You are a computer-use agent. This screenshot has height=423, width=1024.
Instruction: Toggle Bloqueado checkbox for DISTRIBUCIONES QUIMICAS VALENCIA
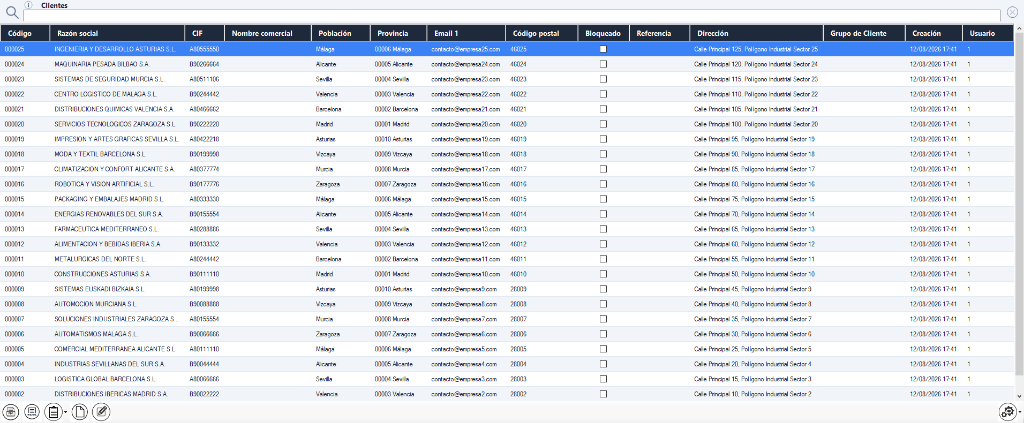603,109
